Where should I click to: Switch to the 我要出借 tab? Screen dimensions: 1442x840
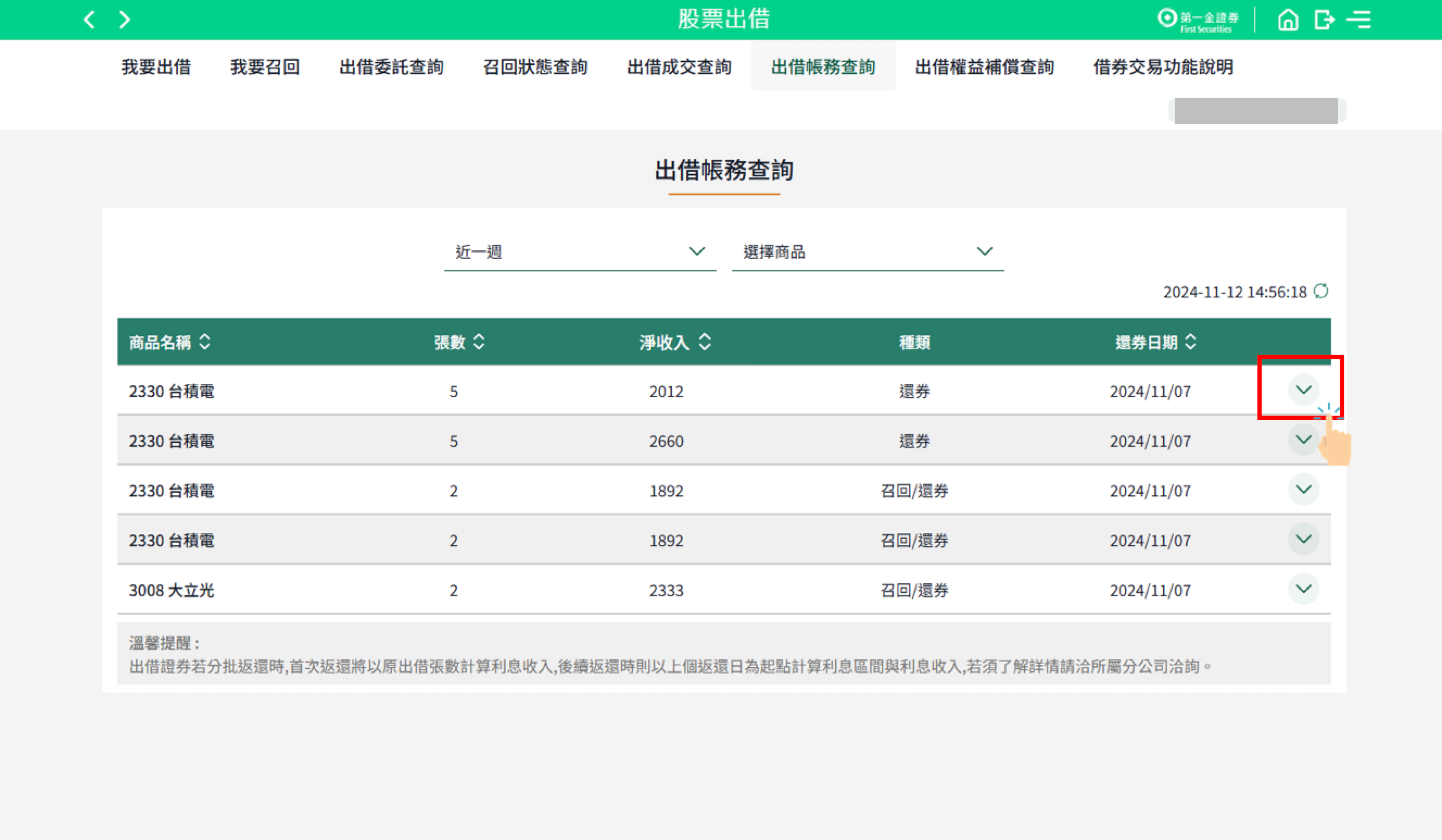[x=156, y=67]
